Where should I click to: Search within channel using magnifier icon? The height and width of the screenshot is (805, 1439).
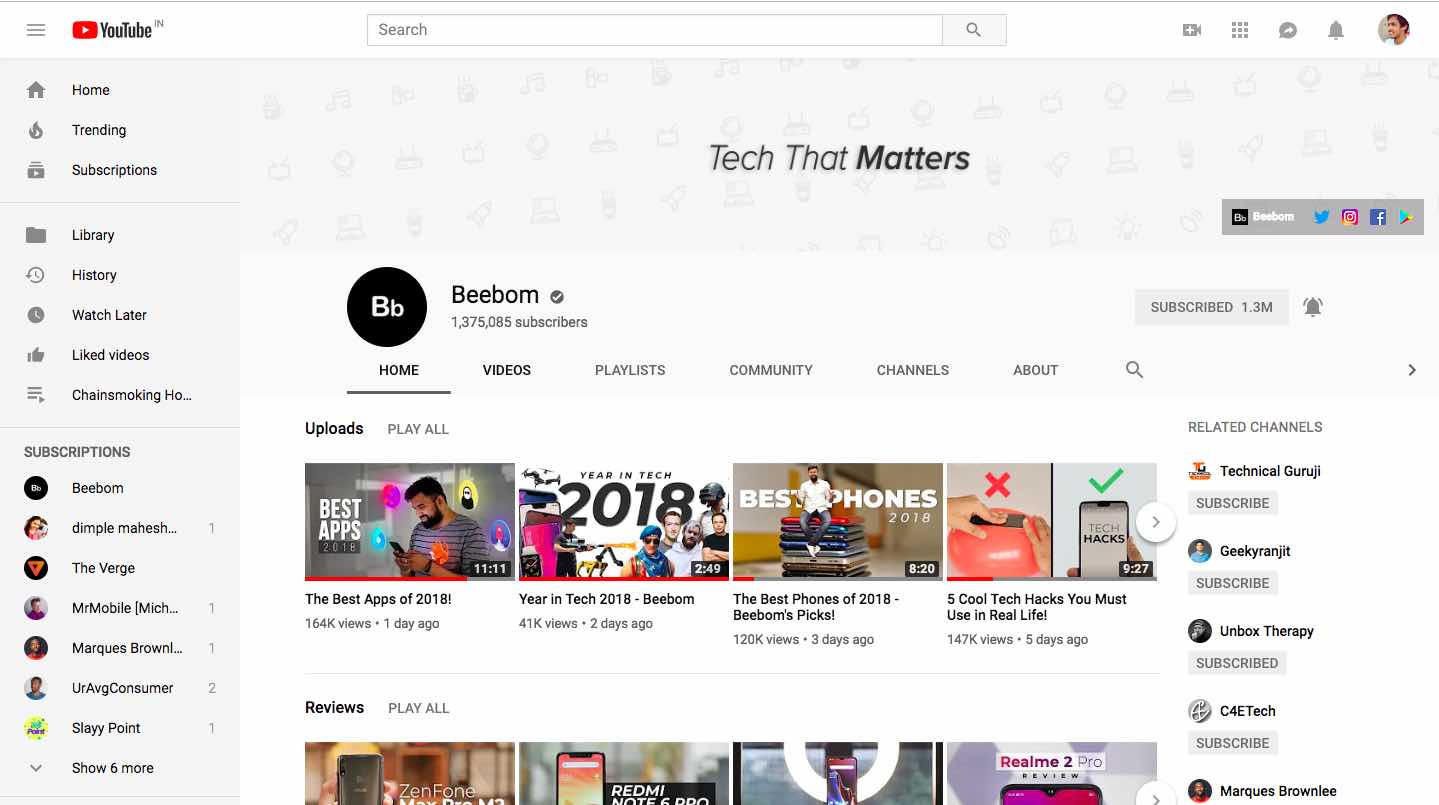click(1134, 370)
